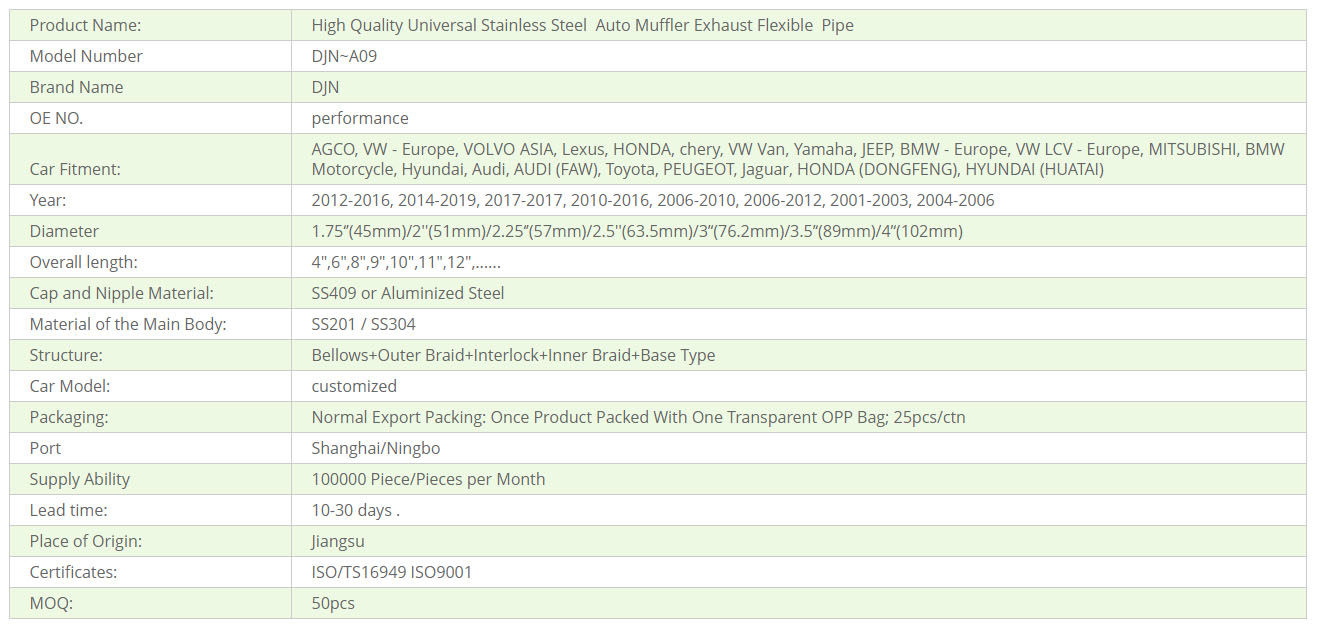Select the ISO/TS16949 ISO9001 certificates text
1319x632 pixels.
392,572
